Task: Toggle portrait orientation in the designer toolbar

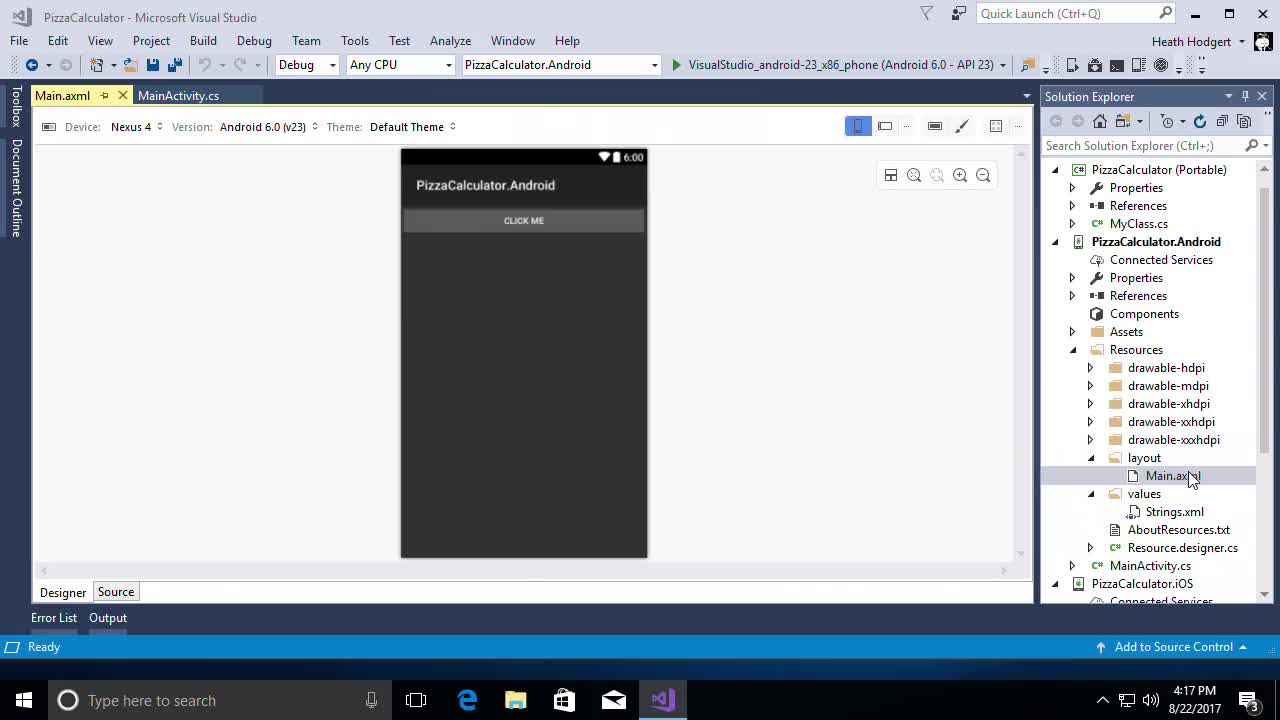Action: tap(858, 126)
